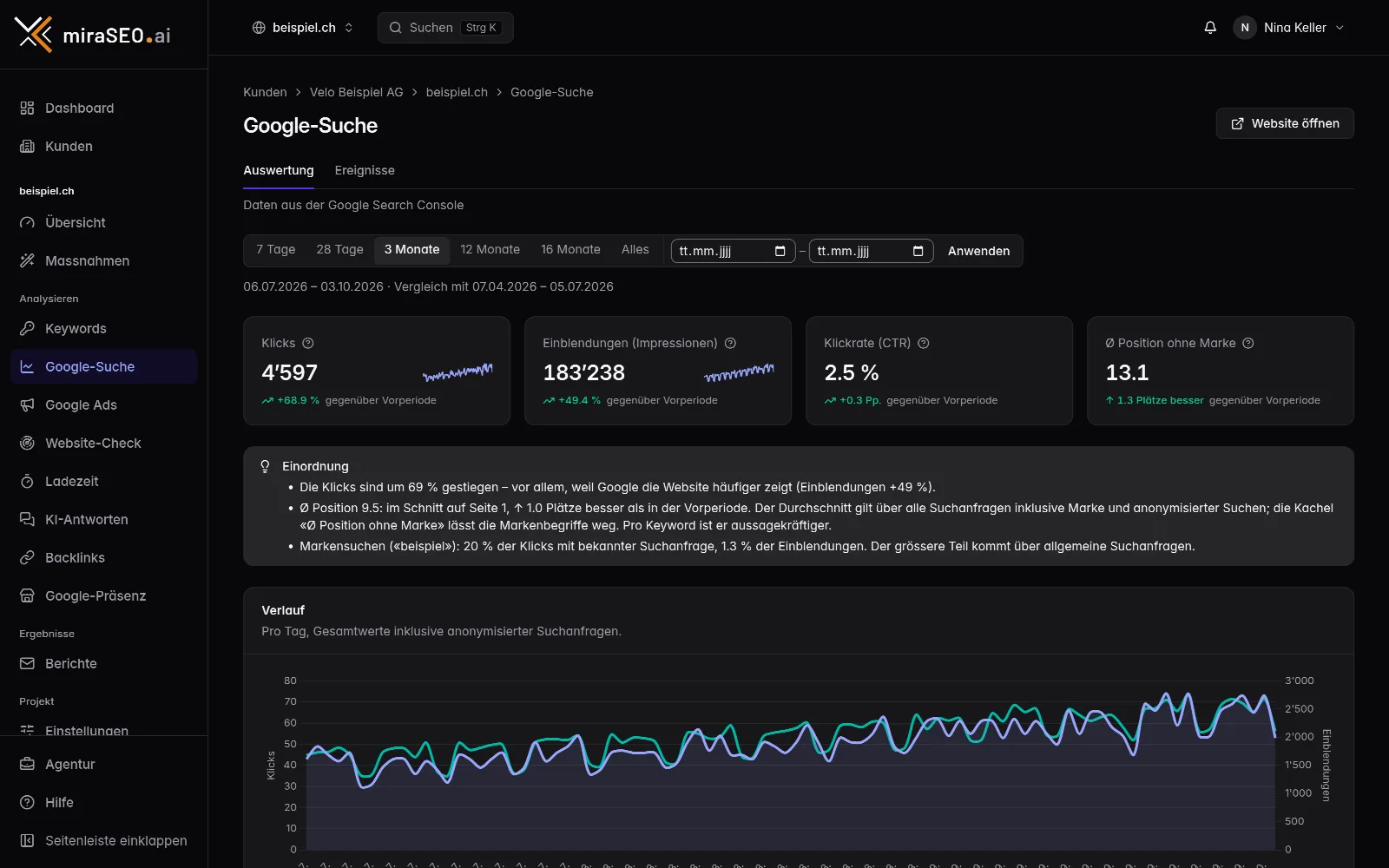
Task: Open KI-Antworten in the sidebar
Action: tap(104, 519)
